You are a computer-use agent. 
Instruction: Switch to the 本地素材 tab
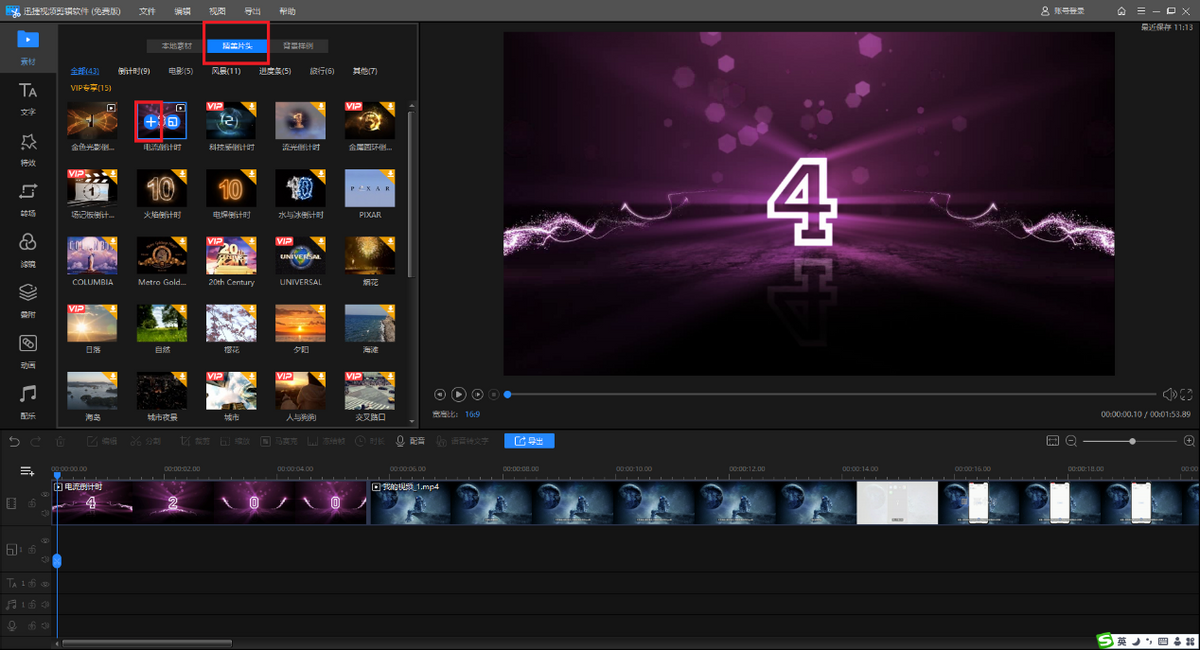(177, 46)
